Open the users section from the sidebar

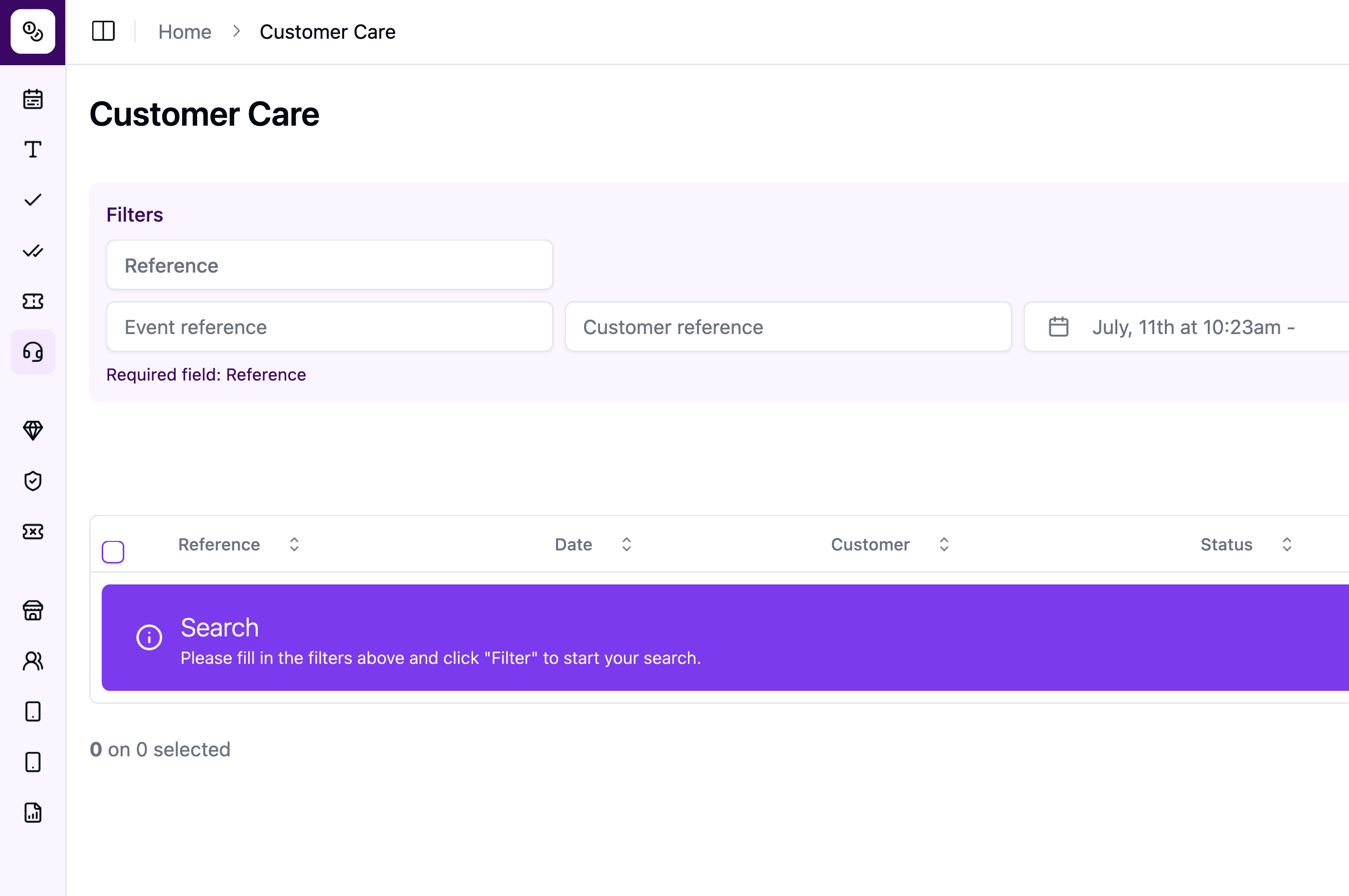click(x=32, y=661)
